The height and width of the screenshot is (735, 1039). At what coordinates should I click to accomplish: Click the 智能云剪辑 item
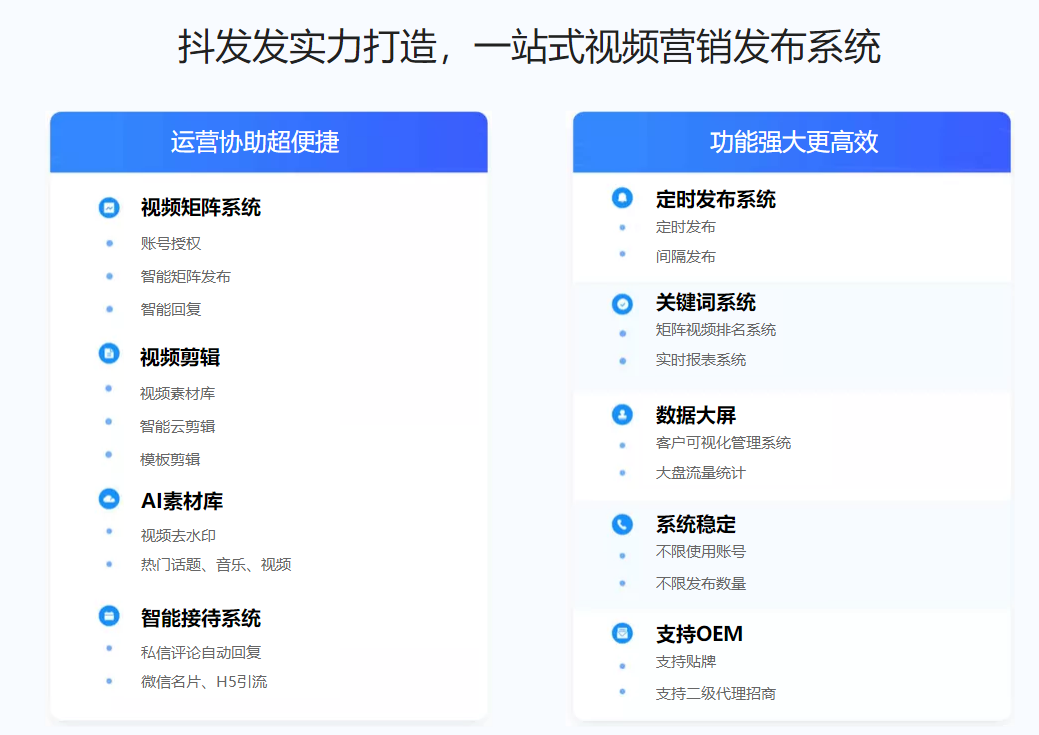coord(178,427)
